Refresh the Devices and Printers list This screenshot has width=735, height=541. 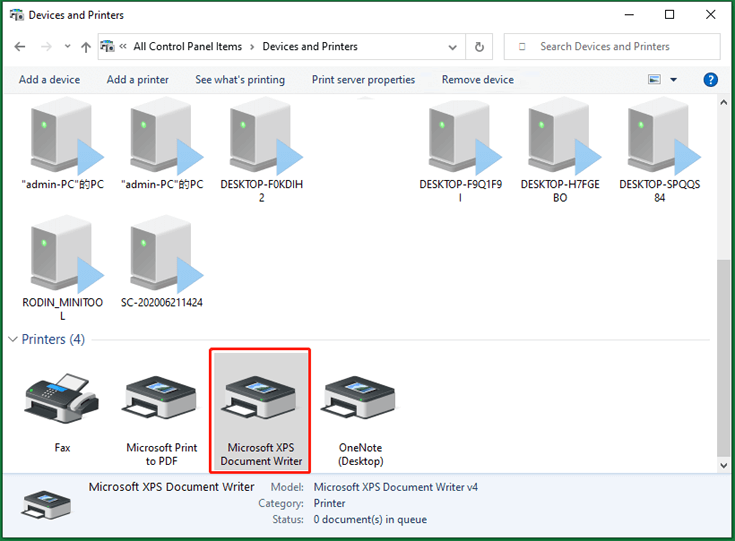tap(479, 47)
